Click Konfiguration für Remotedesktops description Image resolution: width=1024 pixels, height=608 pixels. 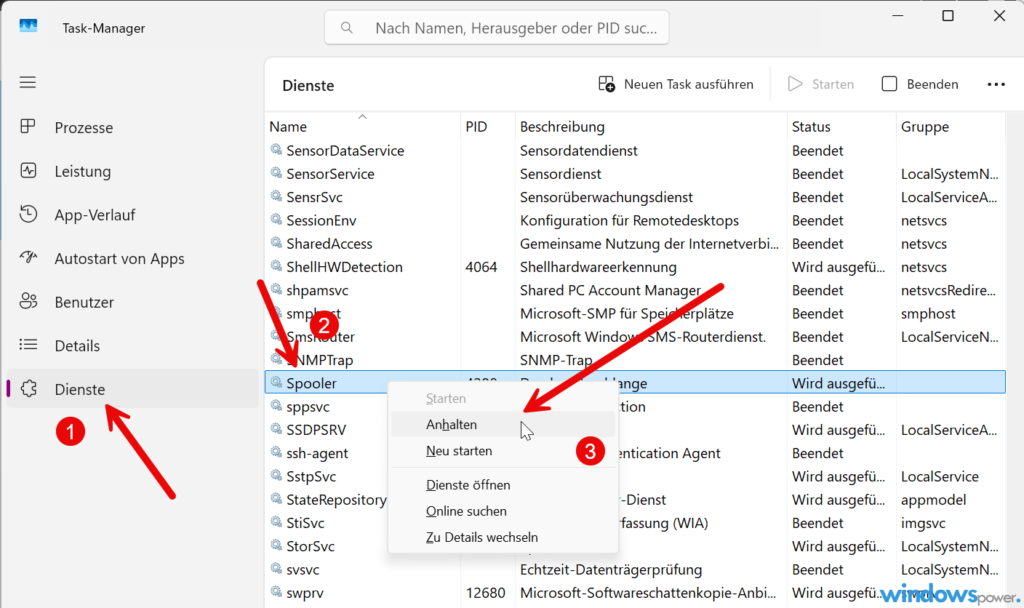pos(630,220)
